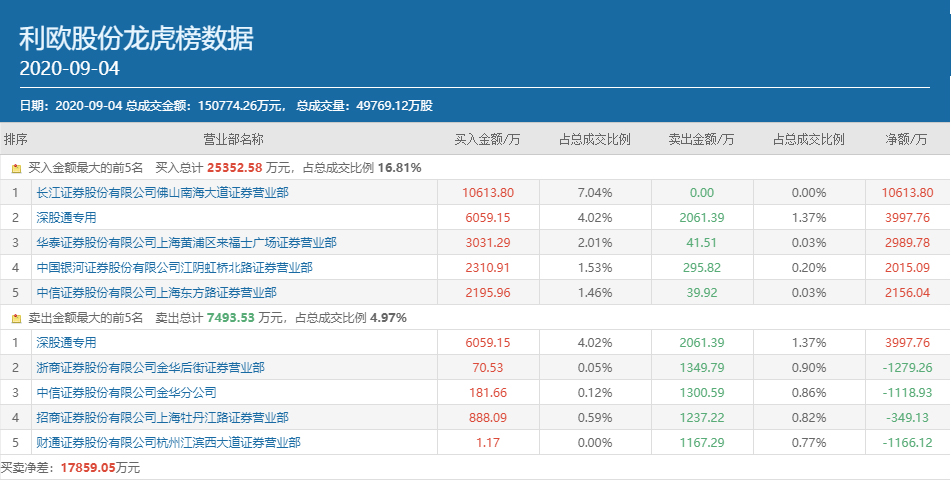
Task: Click the 0.05% cell
Action: (x=595, y=368)
